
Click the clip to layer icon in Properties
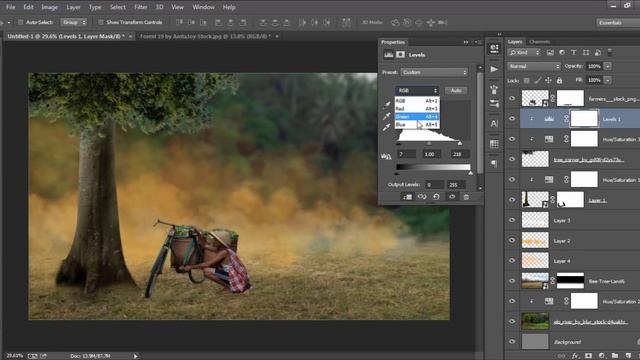pos(407,197)
